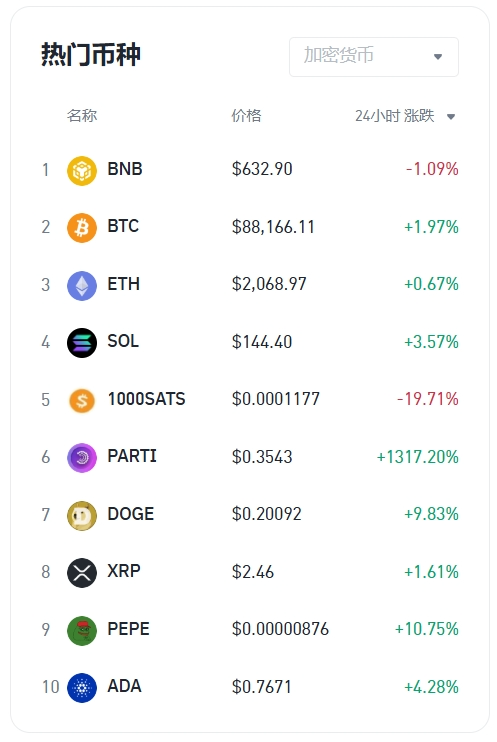Select the Ethereum ETH icon
Screen dimensions: 497x742
click(82, 285)
